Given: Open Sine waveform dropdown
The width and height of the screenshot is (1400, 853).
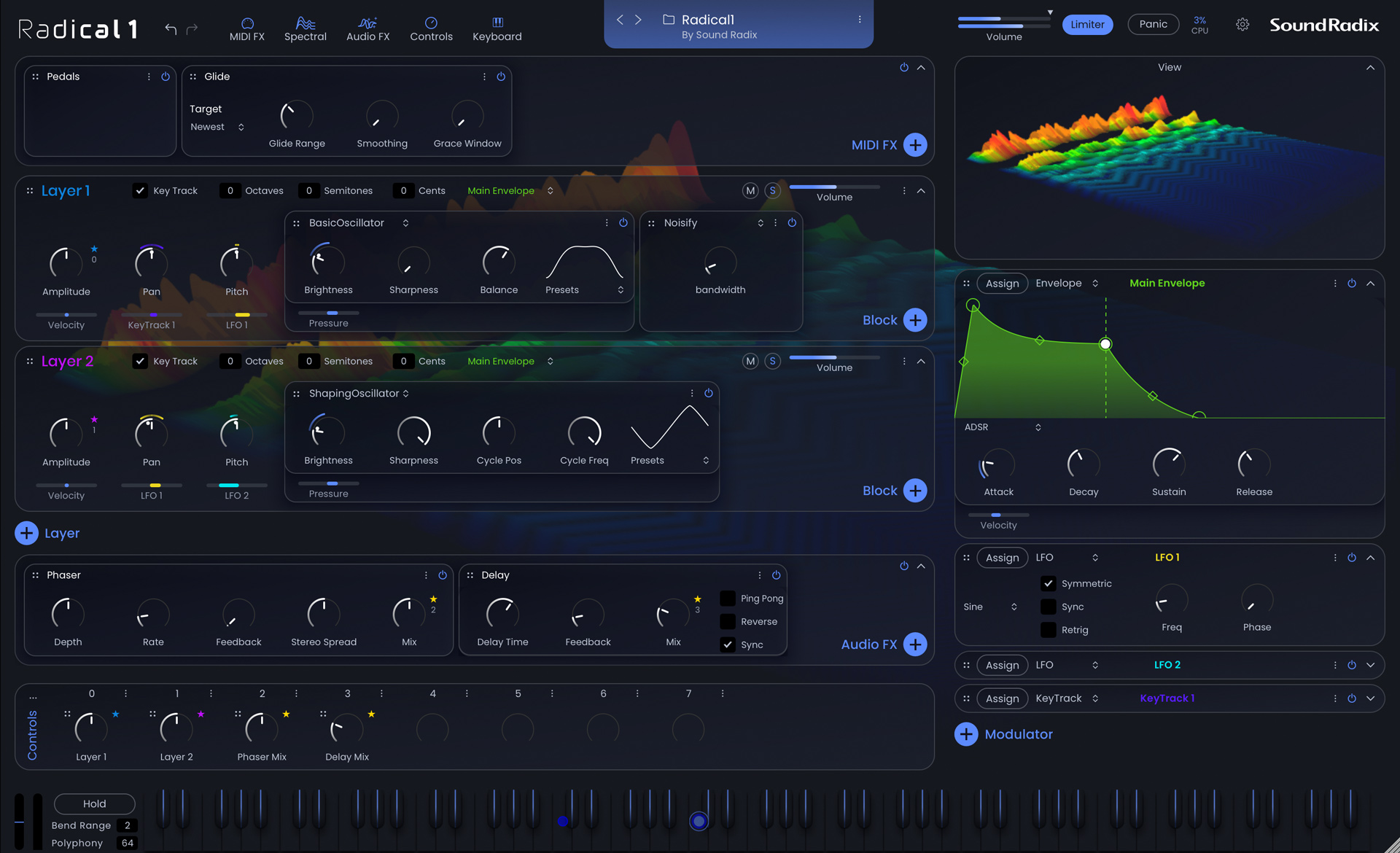Looking at the screenshot, I should [989, 607].
